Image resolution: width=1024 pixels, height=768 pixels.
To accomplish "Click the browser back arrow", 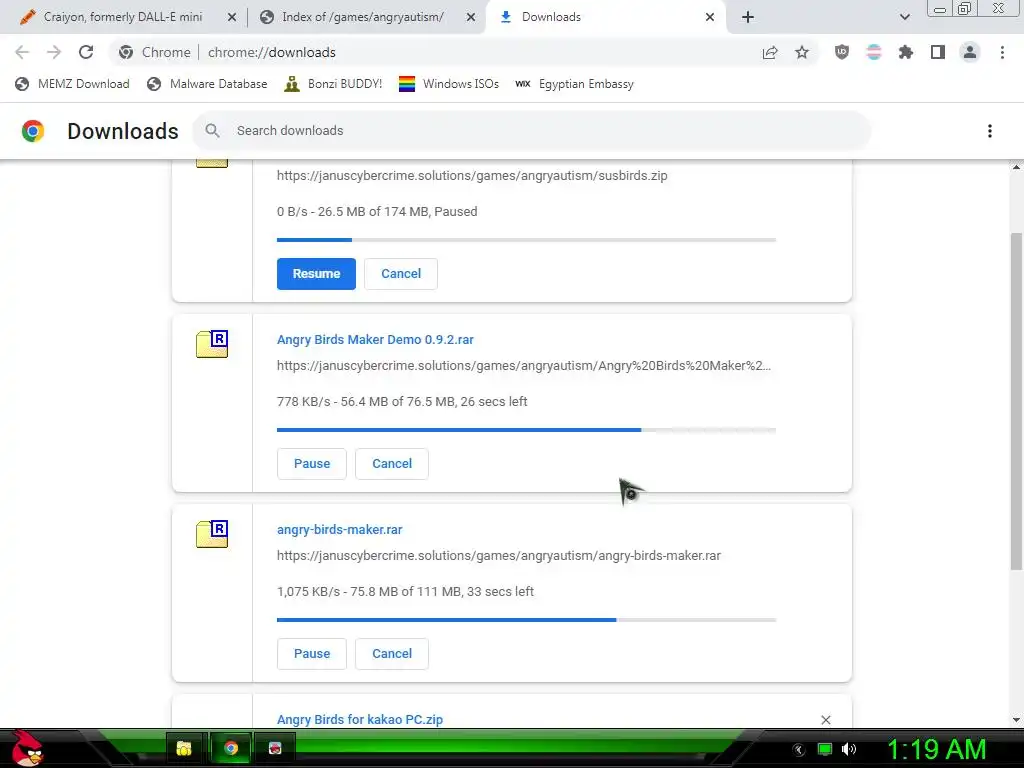I will 22,52.
